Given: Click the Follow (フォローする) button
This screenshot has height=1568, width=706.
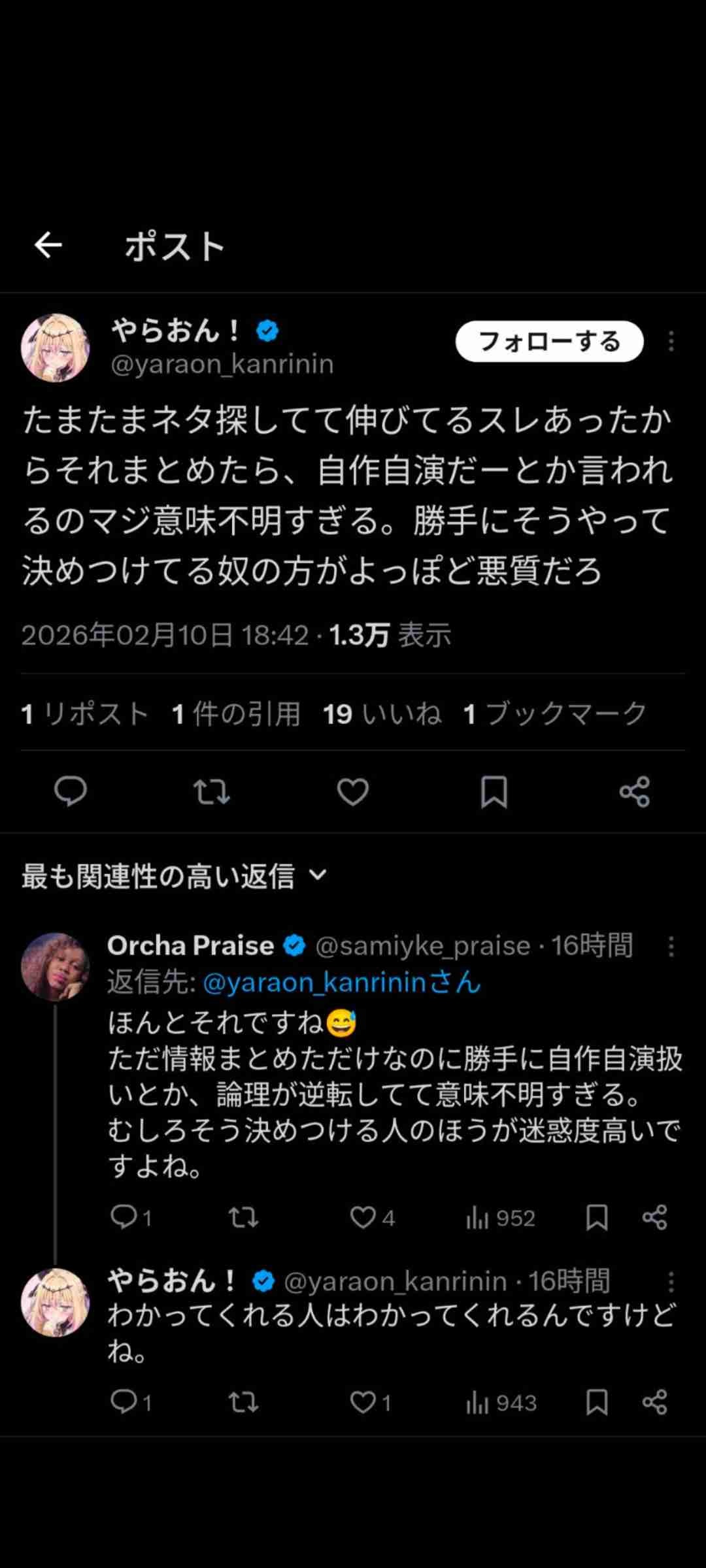Looking at the screenshot, I should [549, 341].
